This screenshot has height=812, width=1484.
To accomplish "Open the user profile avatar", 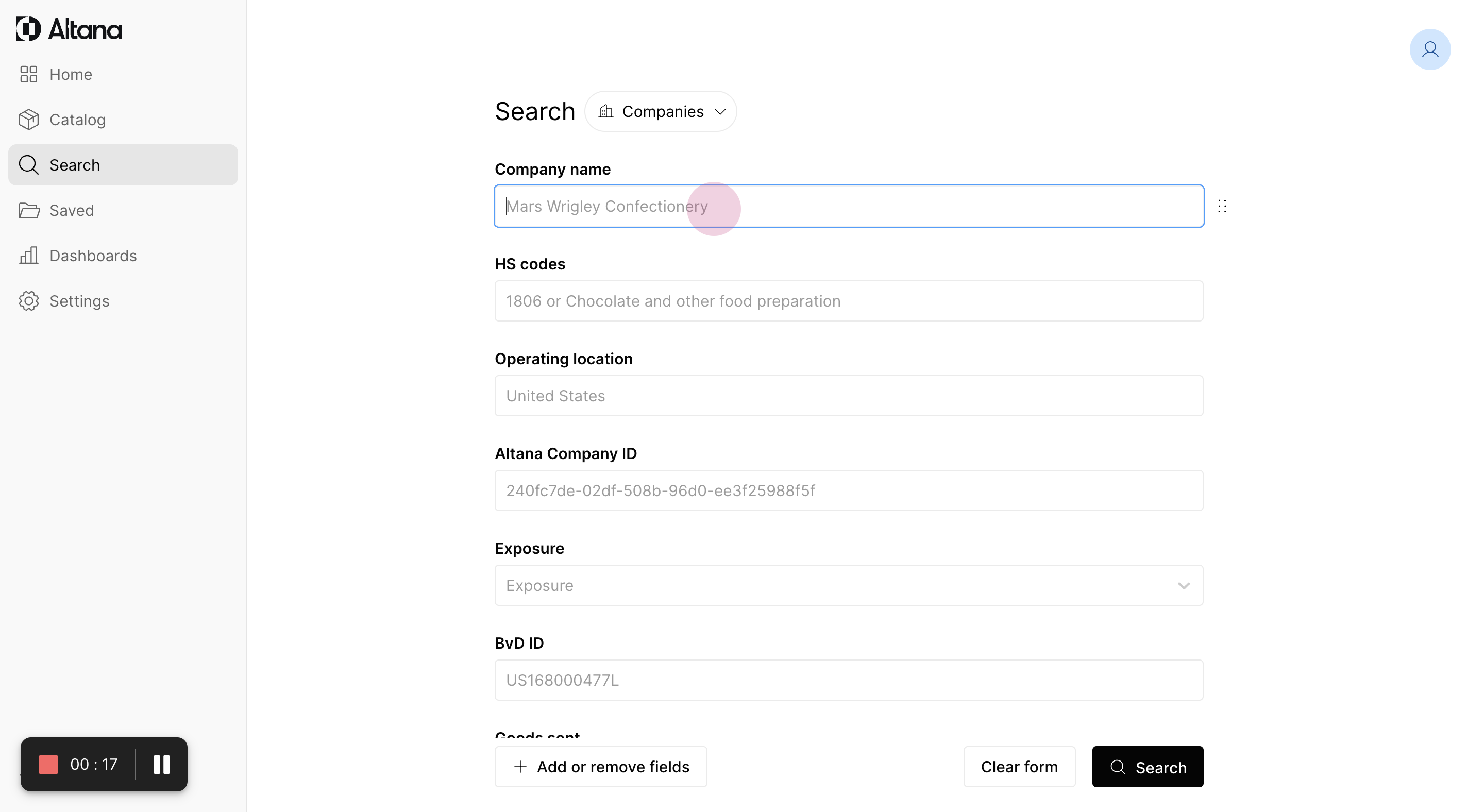I will 1429,49.
